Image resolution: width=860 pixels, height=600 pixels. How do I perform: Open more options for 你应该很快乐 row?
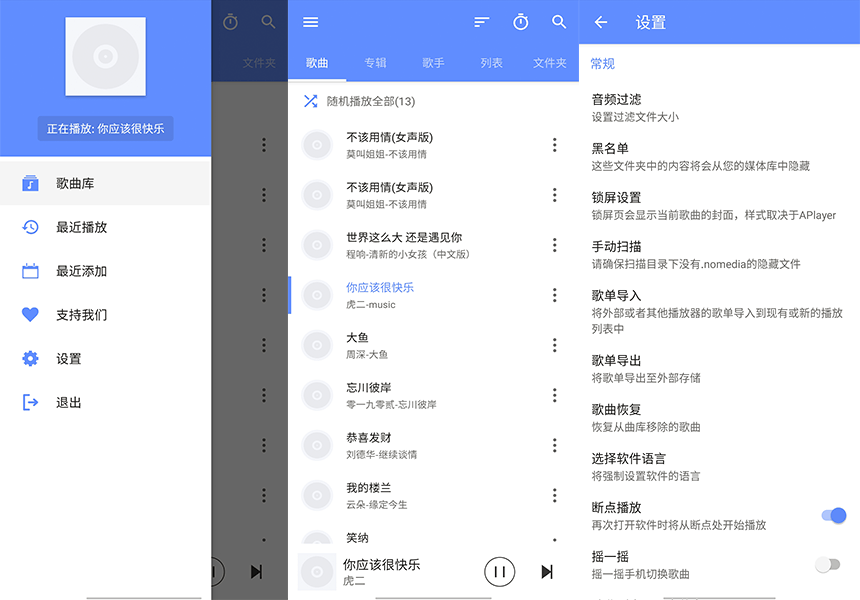click(555, 295)
